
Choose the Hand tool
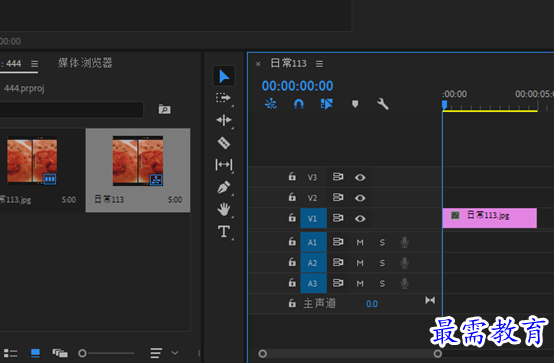point(224,210)
